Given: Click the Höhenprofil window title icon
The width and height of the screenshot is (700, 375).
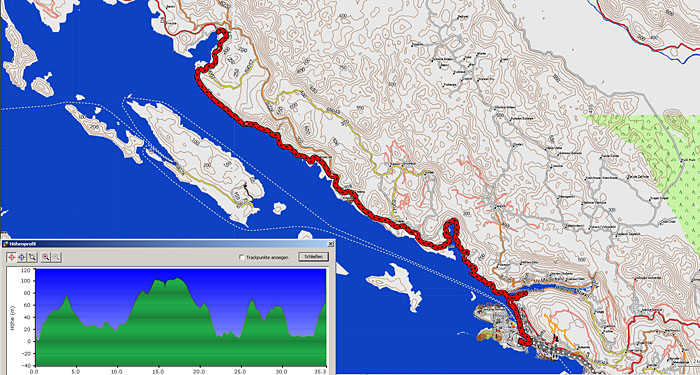Looking at the screenshot, I should pos(5,244).
